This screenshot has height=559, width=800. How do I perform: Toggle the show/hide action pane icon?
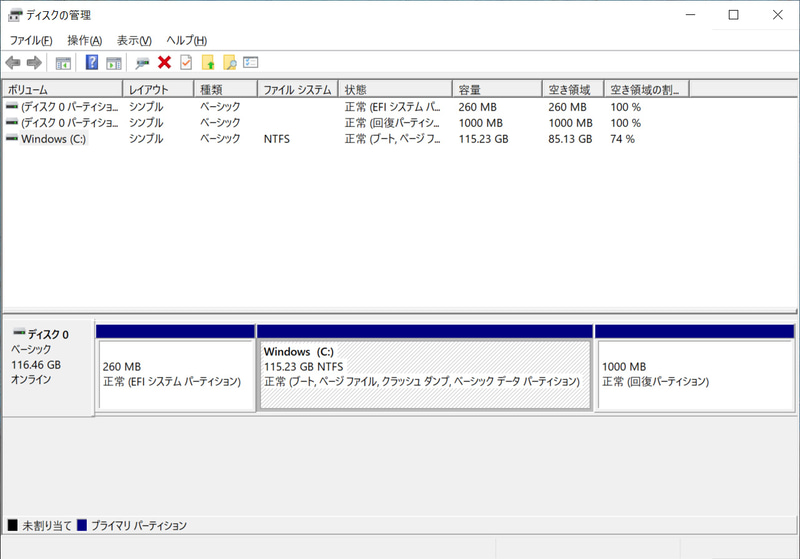(114, 63)
